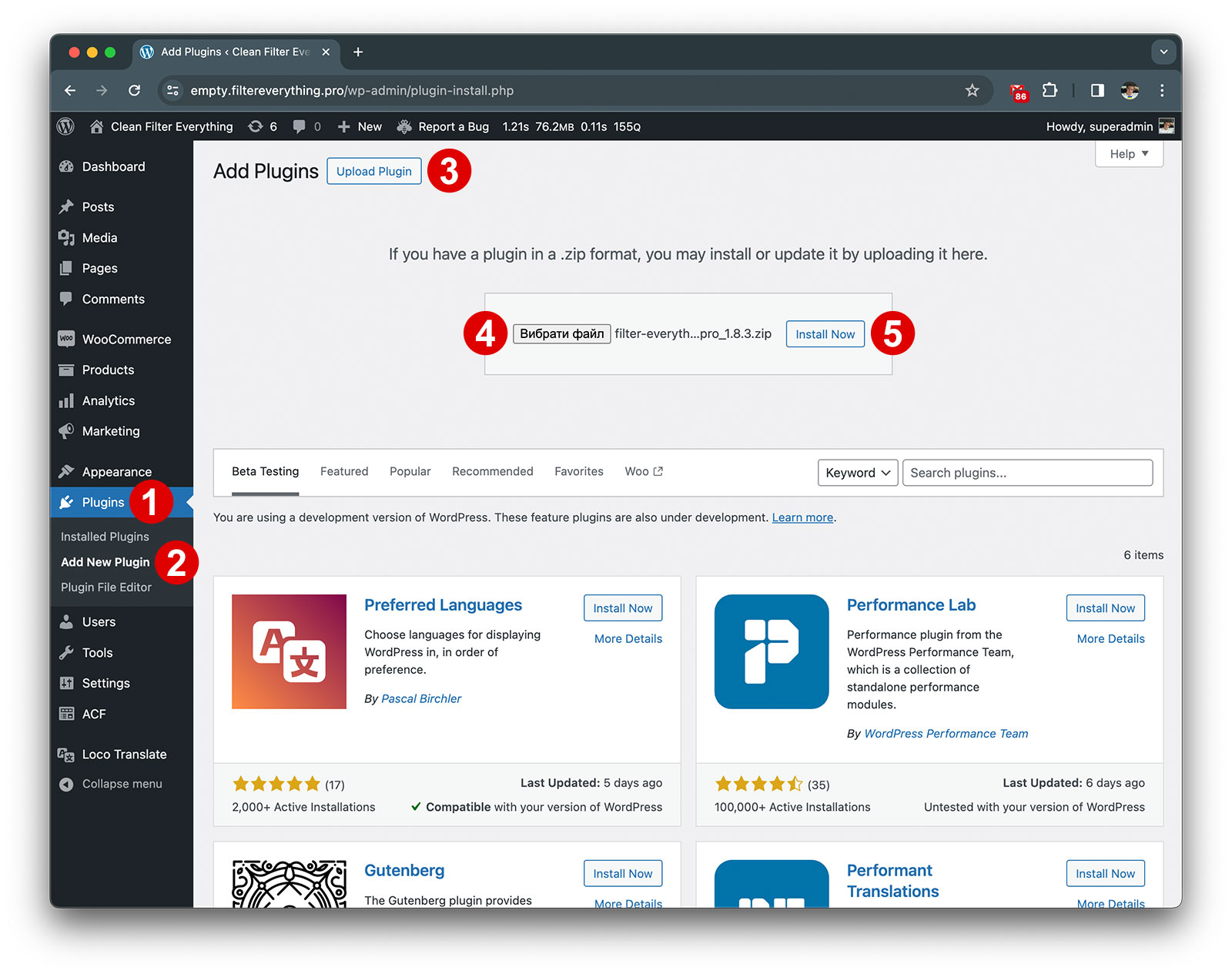The height and width of the screenshot is (974, 1232).
Task: Click the WordPress logo in admin bar
Action: [x=66, y=126]
